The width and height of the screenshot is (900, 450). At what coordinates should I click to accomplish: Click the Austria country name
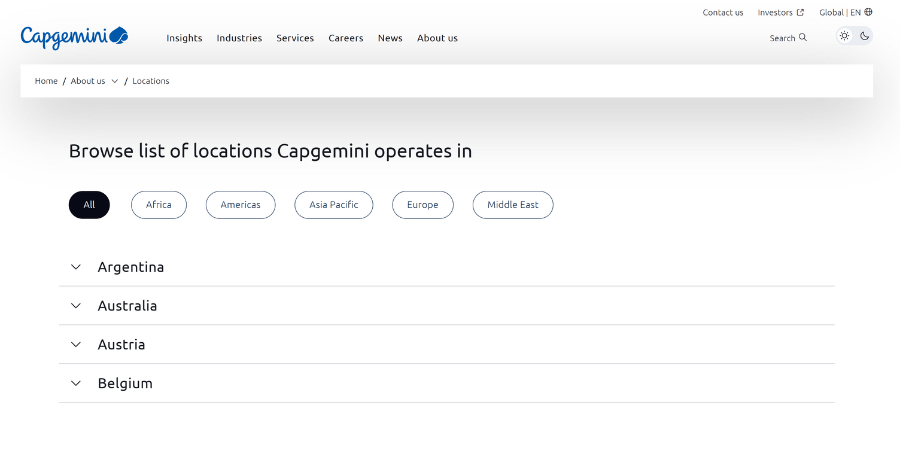coord(121,344)
